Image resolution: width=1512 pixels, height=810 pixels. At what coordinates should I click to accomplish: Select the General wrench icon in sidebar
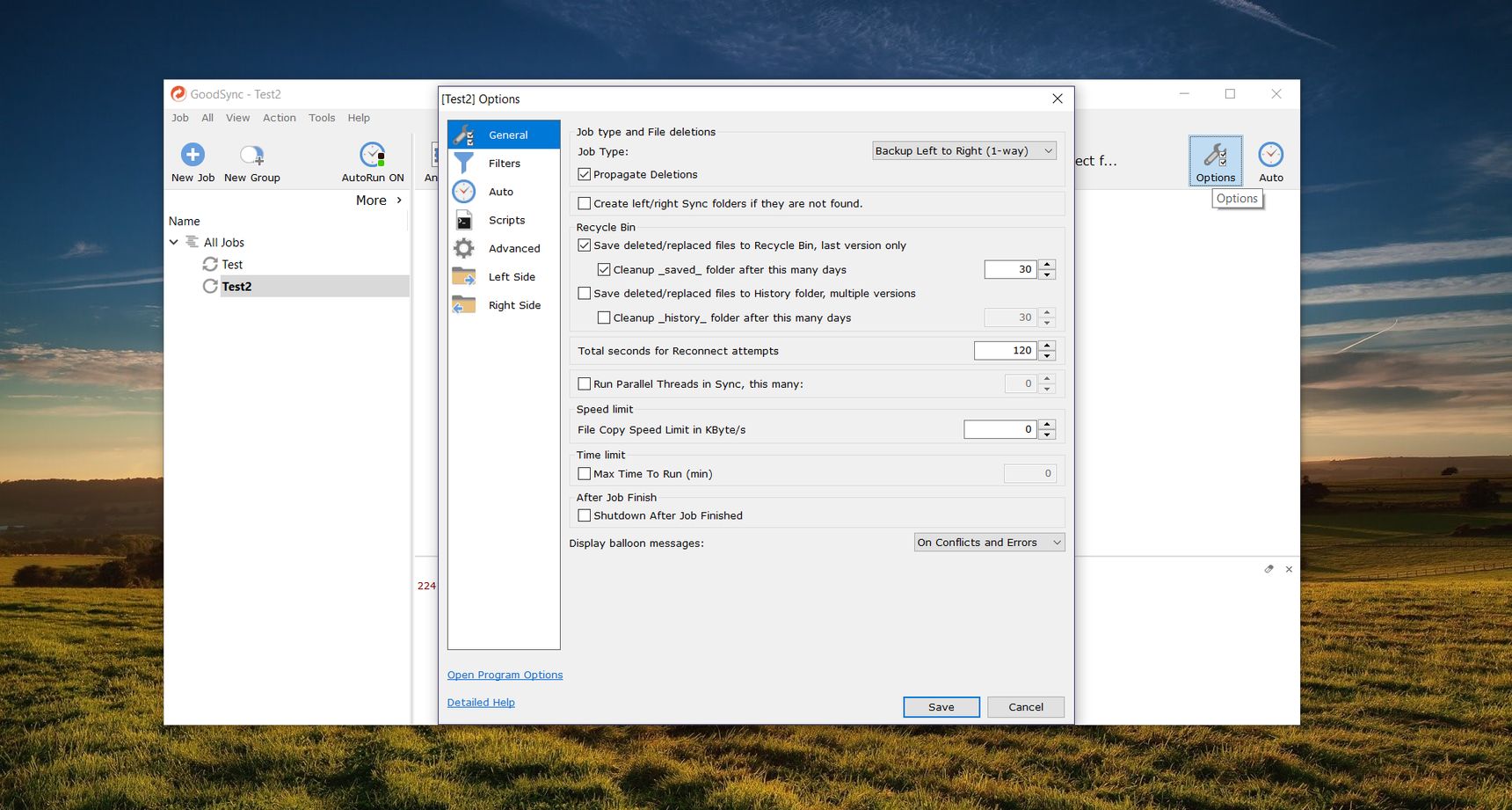click(x=464, y=135)
